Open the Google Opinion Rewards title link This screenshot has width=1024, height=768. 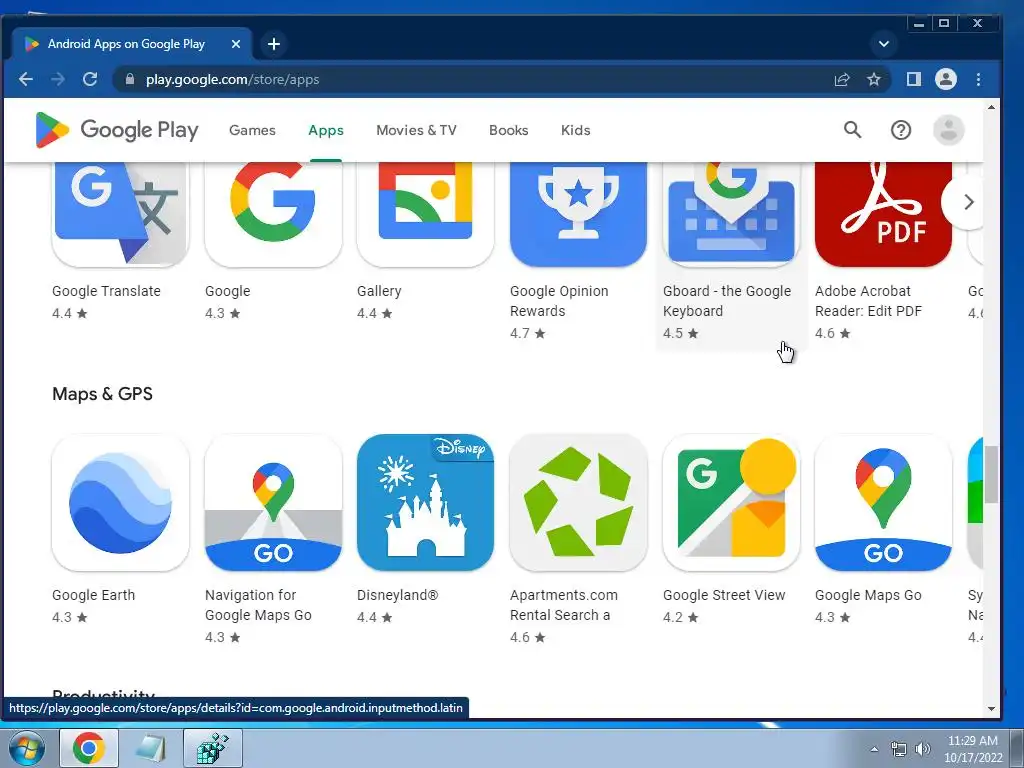click(x=559, y=301)
